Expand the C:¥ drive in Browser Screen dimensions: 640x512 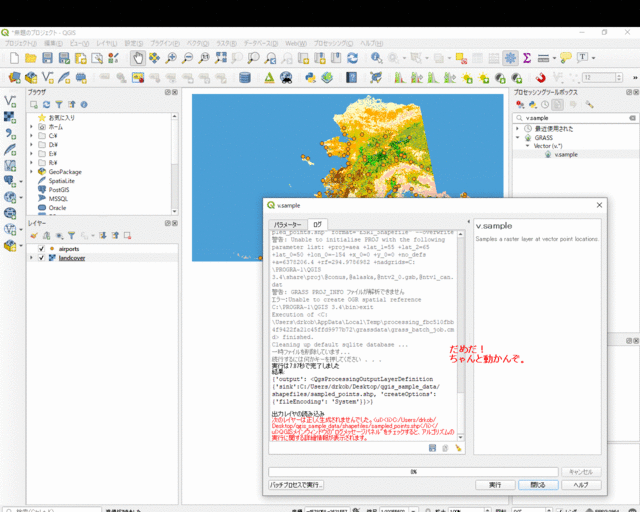[31, 136]
